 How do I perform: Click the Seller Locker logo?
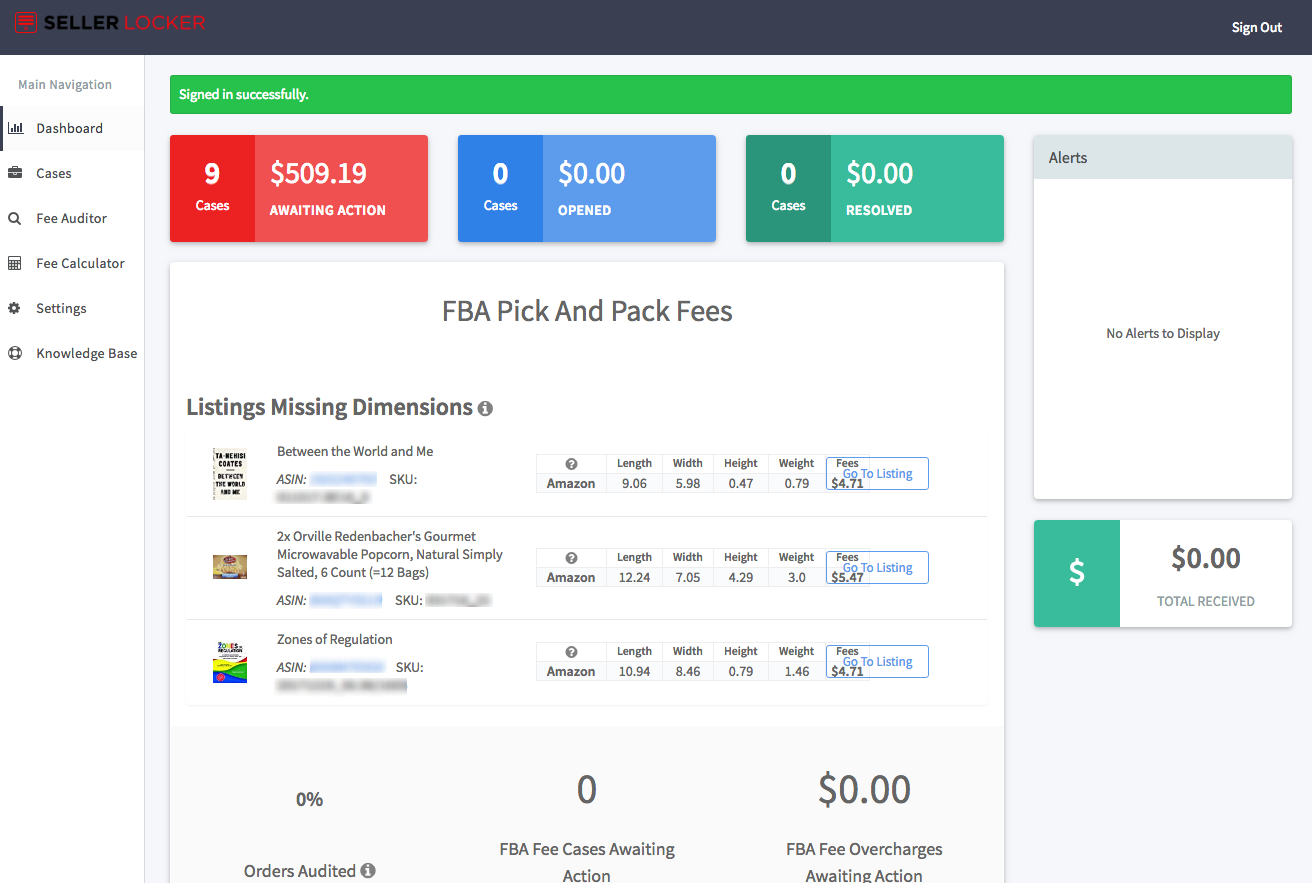[x=110, y=22]
